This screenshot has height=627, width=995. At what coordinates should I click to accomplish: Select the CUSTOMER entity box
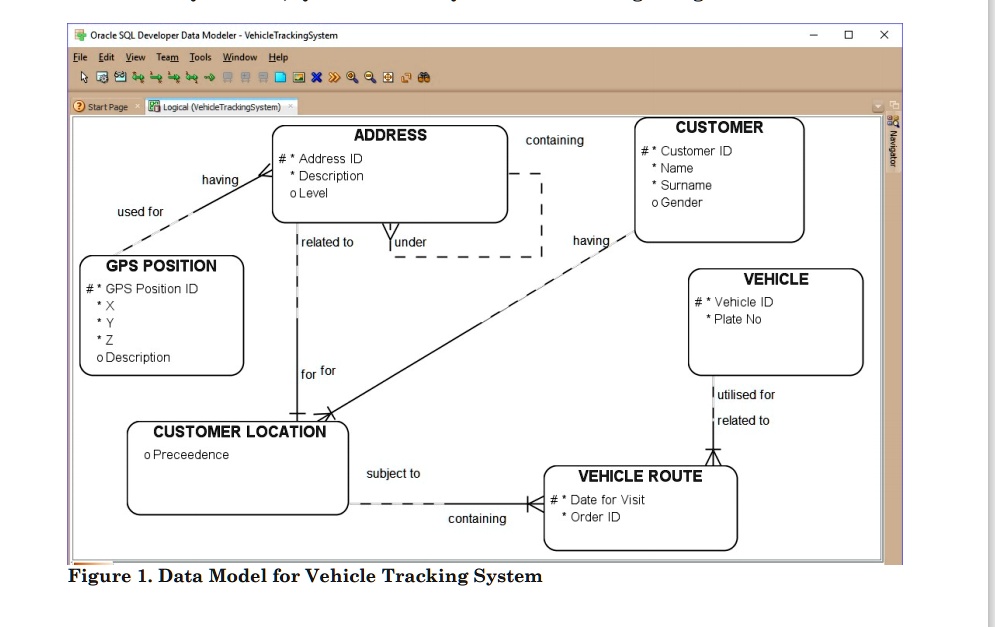(718, 180)
